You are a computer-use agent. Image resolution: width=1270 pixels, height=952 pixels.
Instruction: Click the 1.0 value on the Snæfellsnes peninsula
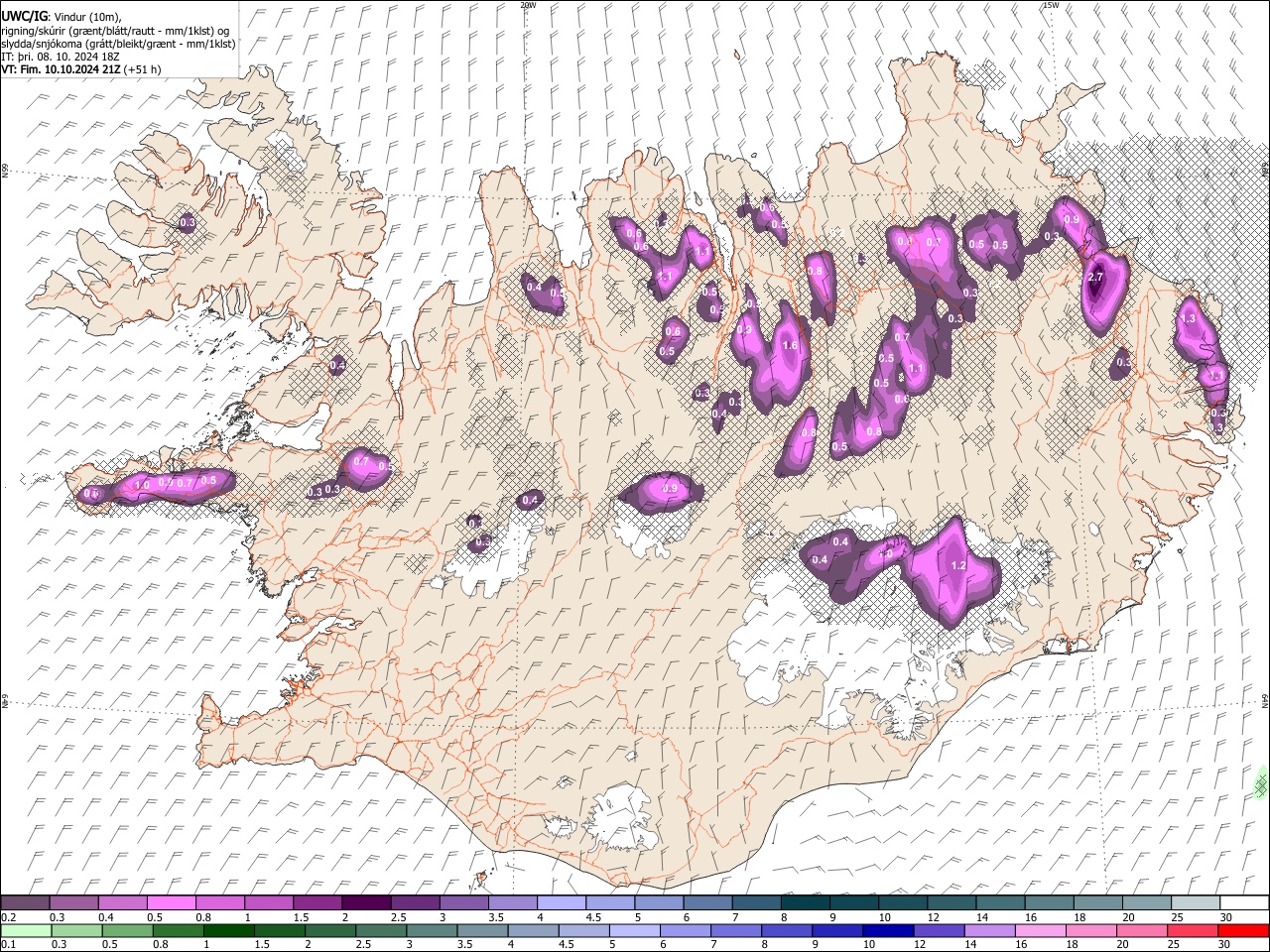pyautogui.click(x=142, y=484)
